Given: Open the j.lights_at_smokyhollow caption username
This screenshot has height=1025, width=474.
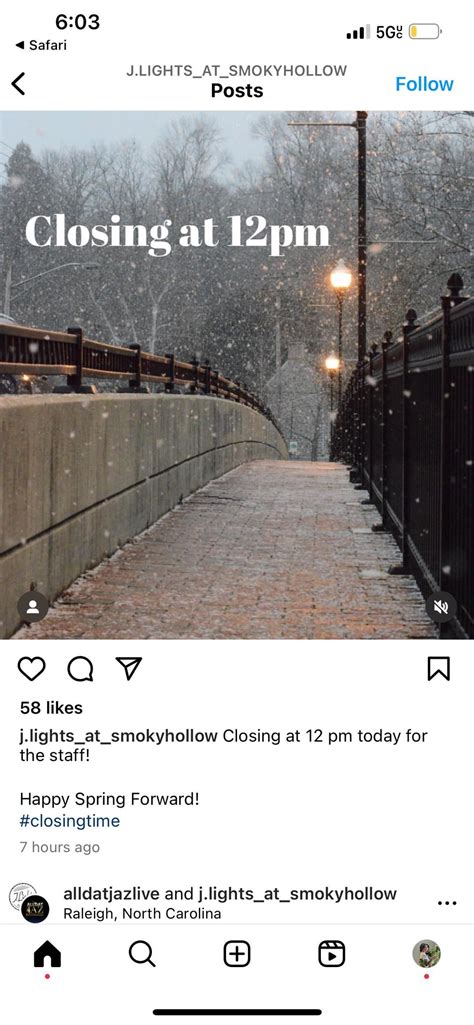Looking at the screenshot, I should (x=118, y=736).
